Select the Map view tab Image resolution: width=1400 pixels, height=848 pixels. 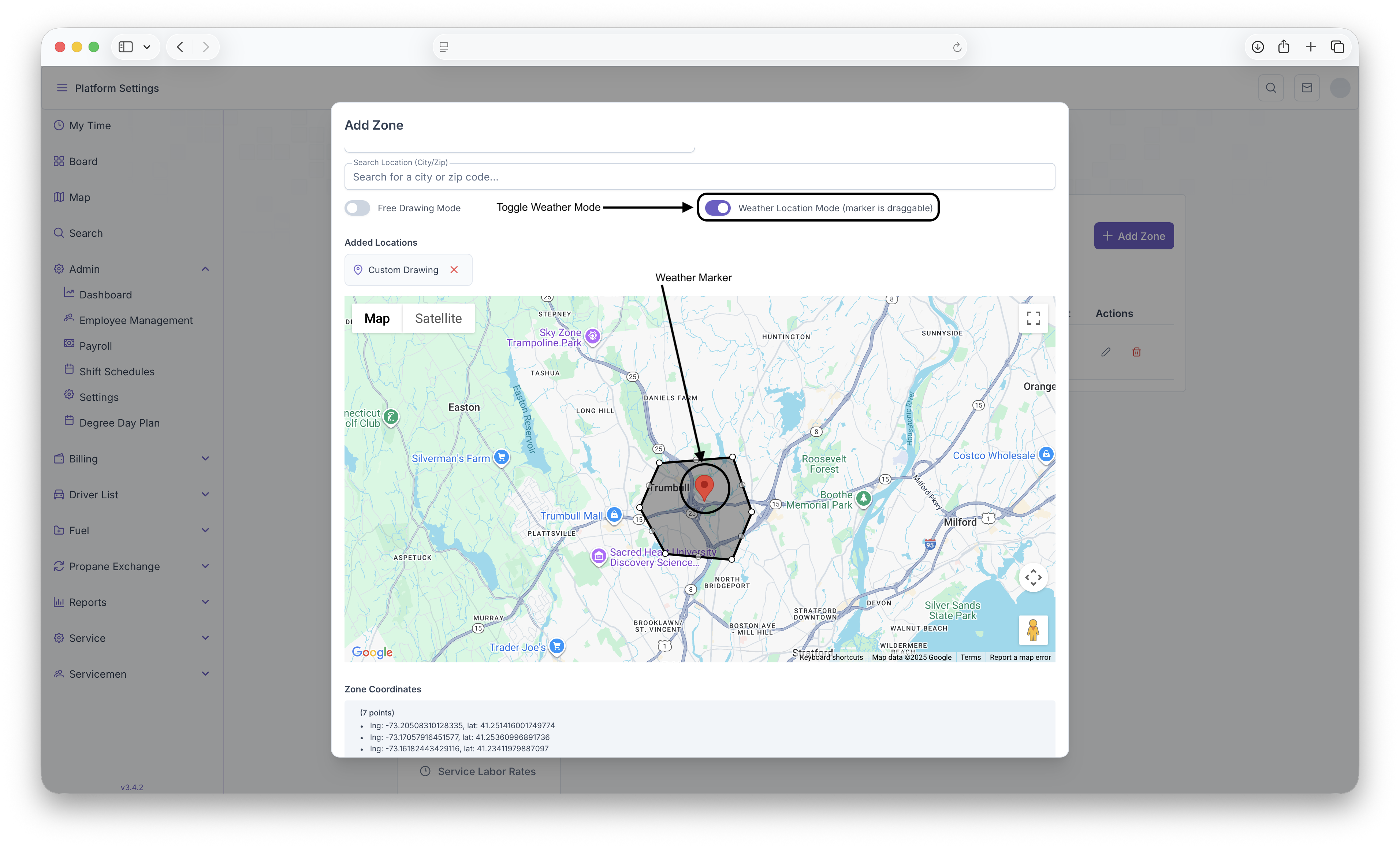coord(377,318)
